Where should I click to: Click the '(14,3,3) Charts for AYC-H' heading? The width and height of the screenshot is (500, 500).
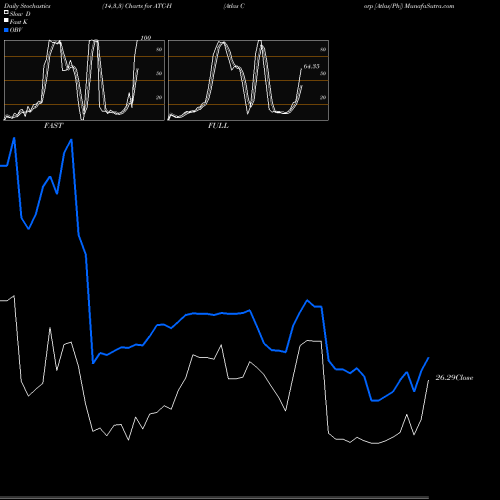click(x=137, y=6)
